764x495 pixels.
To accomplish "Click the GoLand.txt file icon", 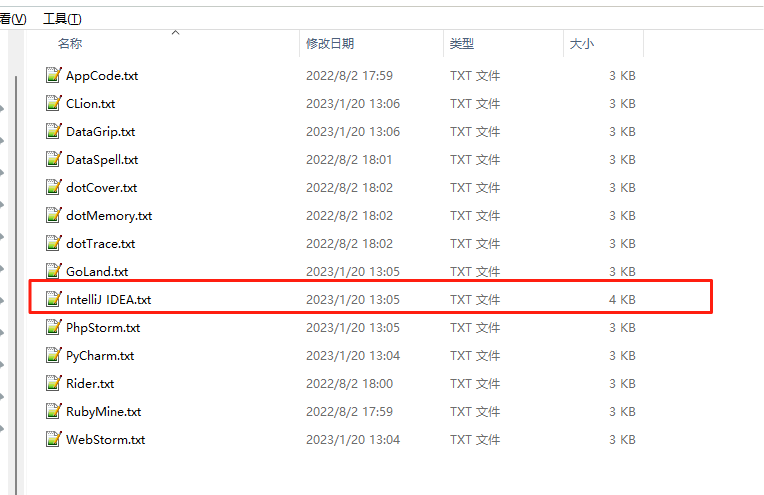I will tap(54, 271).
